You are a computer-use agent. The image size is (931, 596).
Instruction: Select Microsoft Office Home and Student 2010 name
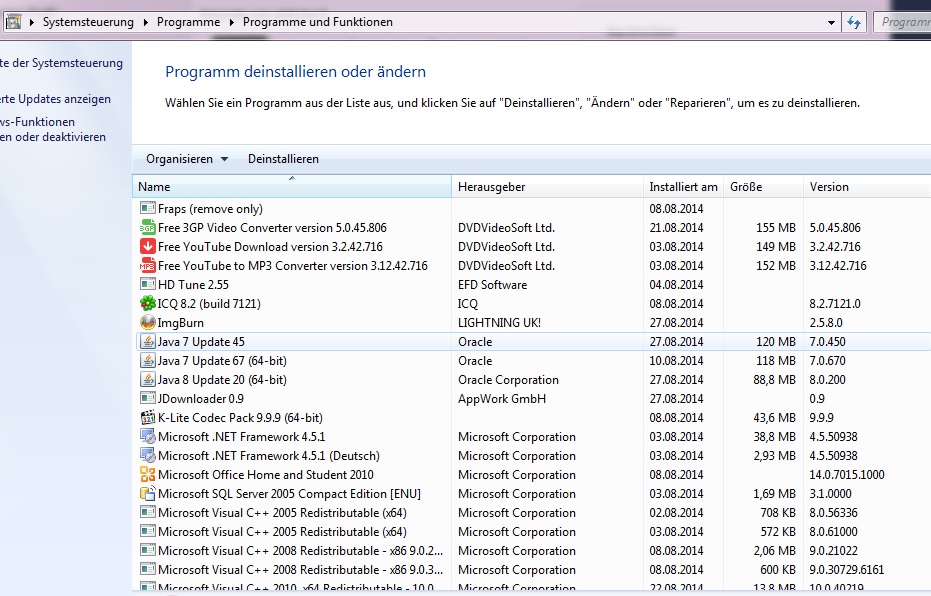266,475
